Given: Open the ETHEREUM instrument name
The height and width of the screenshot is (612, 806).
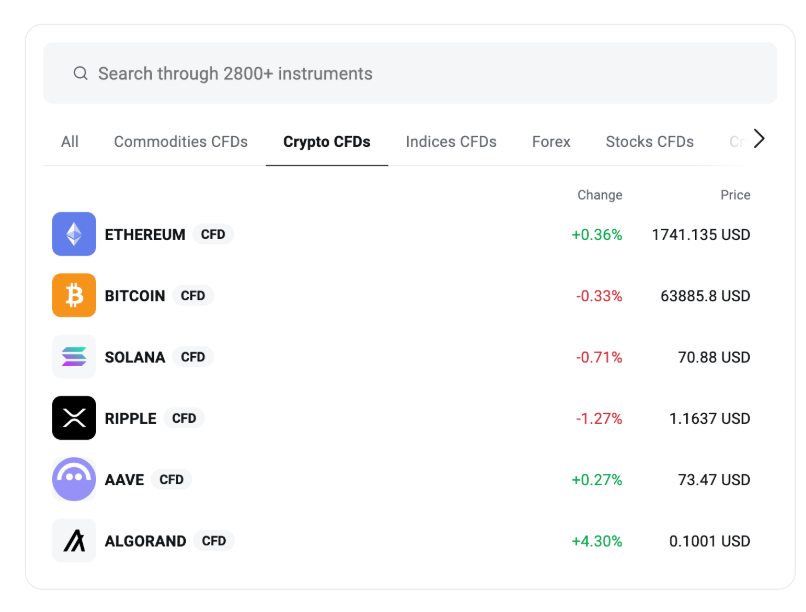Looking at the screenshot, I should [x=145, y=234].
